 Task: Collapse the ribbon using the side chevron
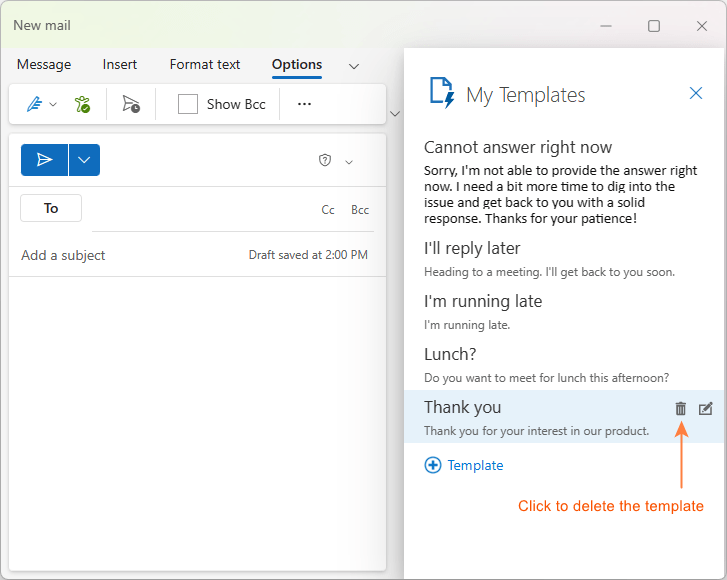394,113
